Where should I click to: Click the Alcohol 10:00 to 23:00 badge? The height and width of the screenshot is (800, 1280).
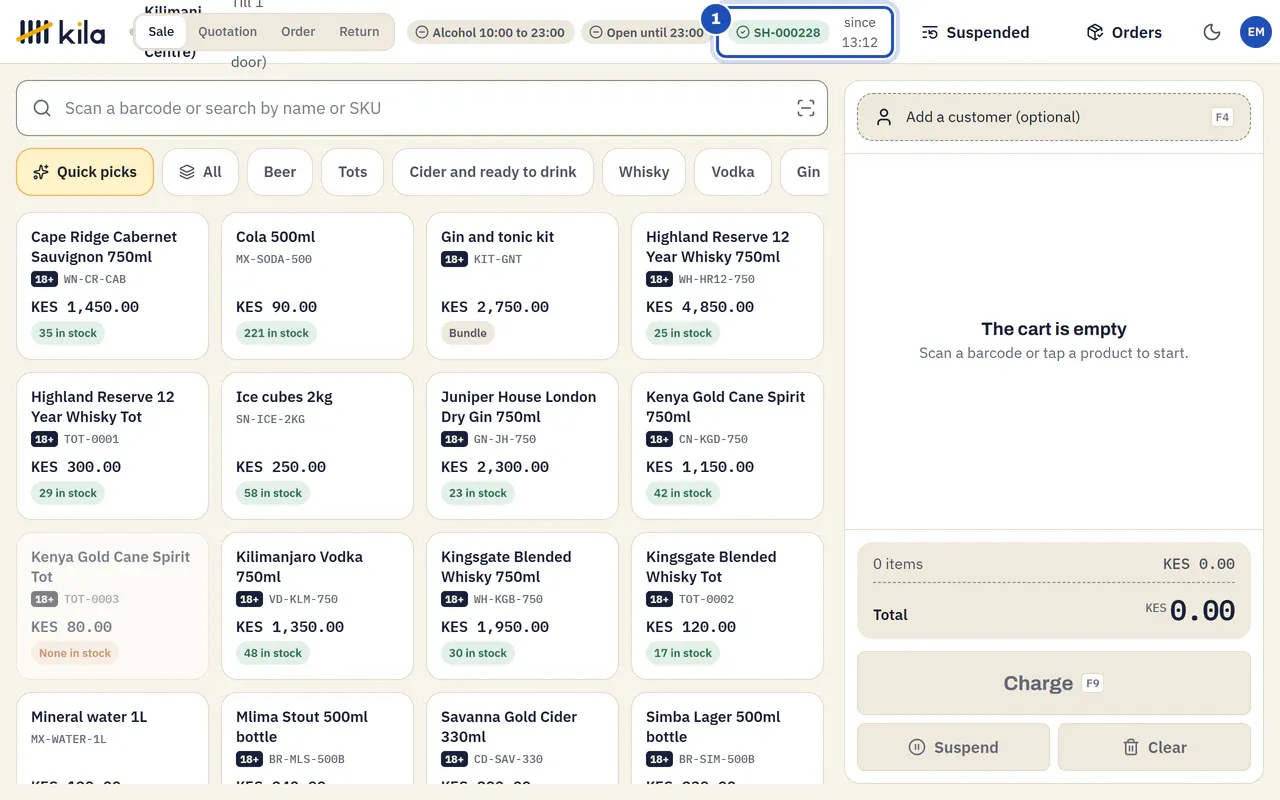coord(491,32)
